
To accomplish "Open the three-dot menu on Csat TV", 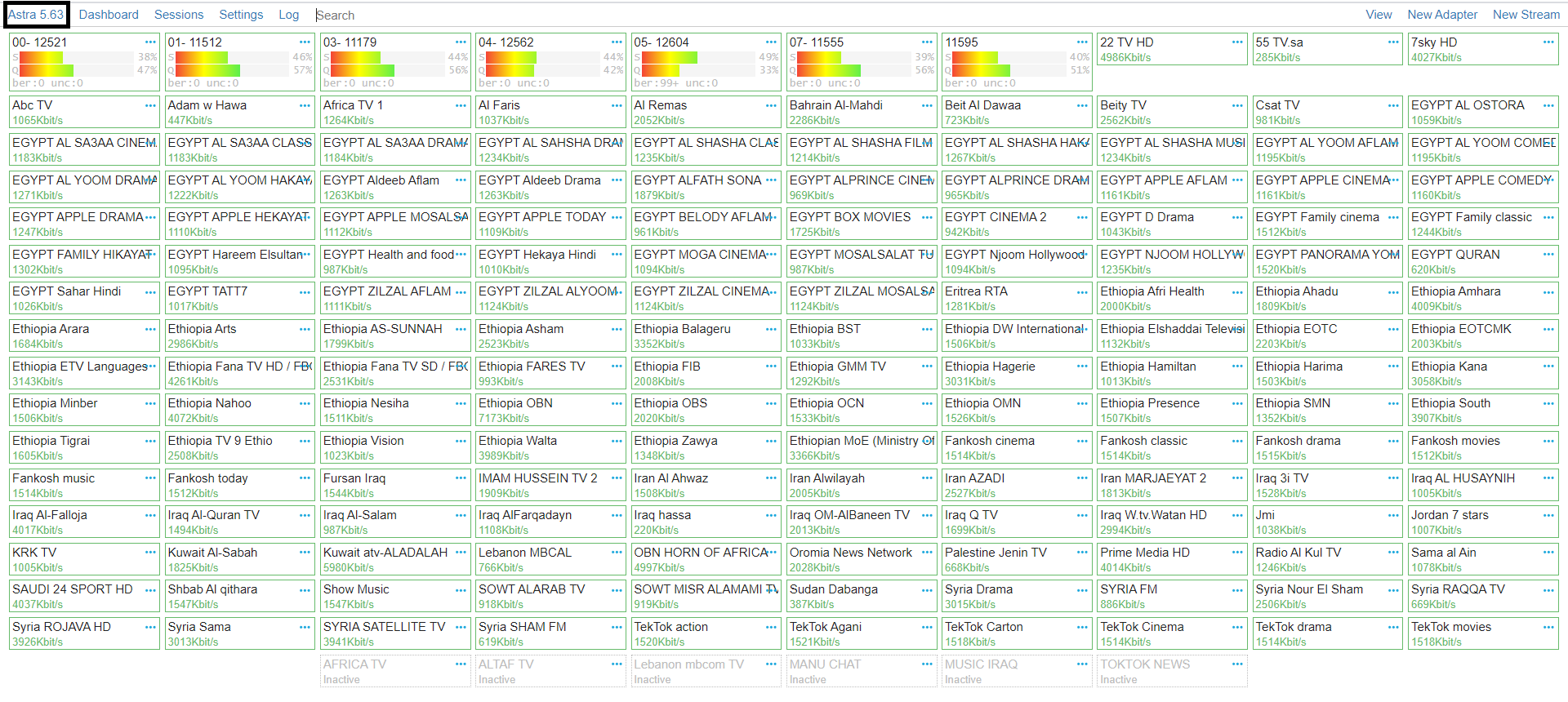I will click(x=1393, y=104).
